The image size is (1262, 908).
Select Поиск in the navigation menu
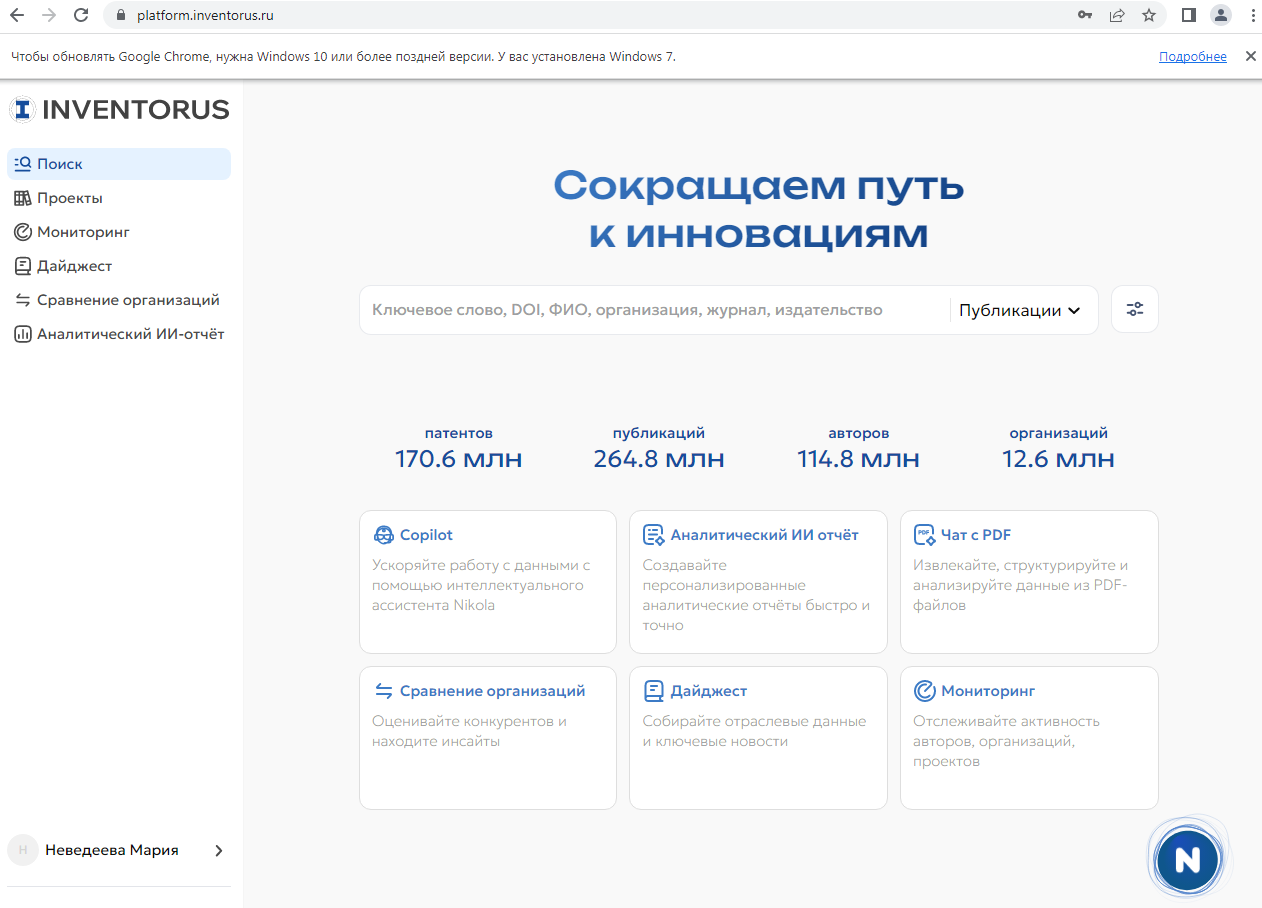coord(62,163)
